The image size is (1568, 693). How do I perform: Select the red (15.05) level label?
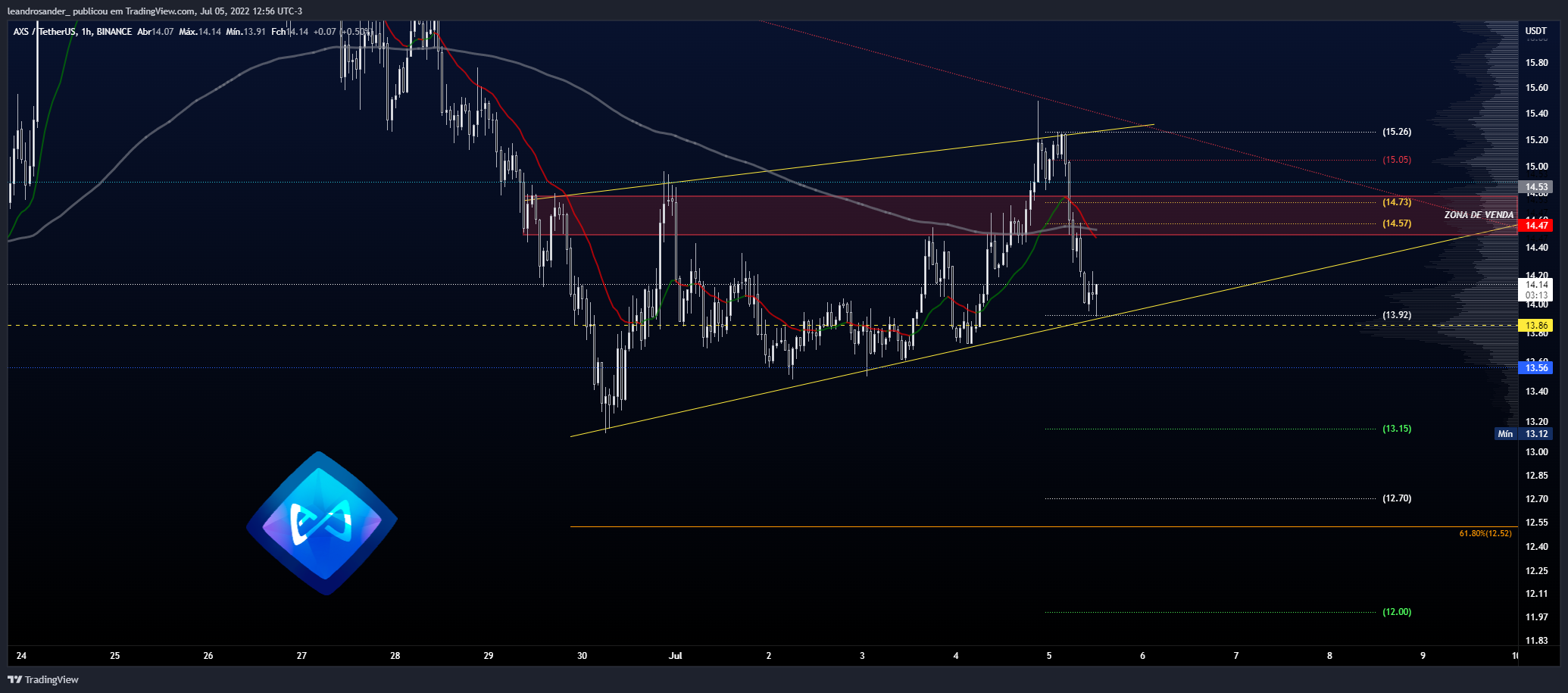[x=1397, y=160]
